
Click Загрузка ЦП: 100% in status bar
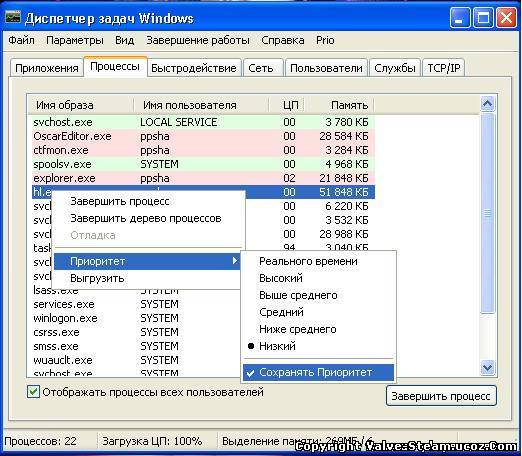point(152,441)
